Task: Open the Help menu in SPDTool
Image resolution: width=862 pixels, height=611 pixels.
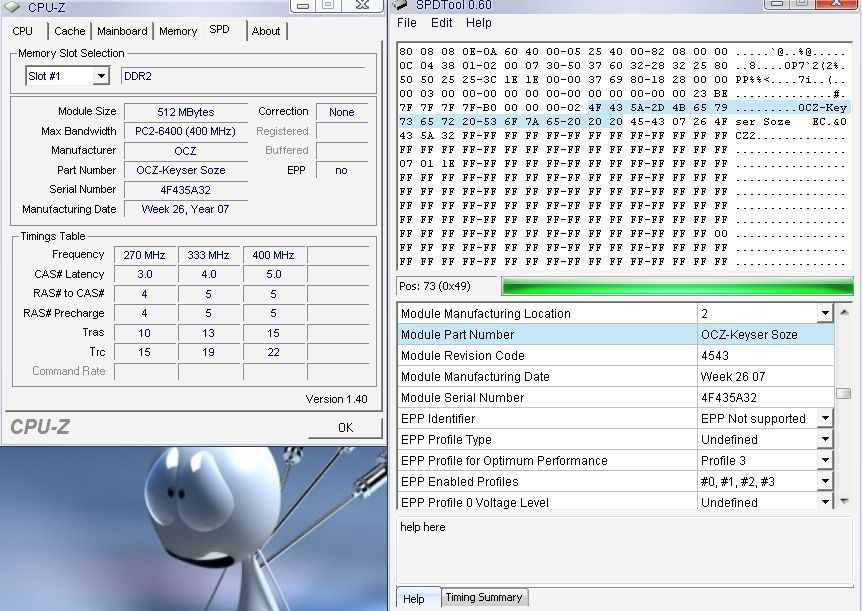Action: [x=478, y=23]
